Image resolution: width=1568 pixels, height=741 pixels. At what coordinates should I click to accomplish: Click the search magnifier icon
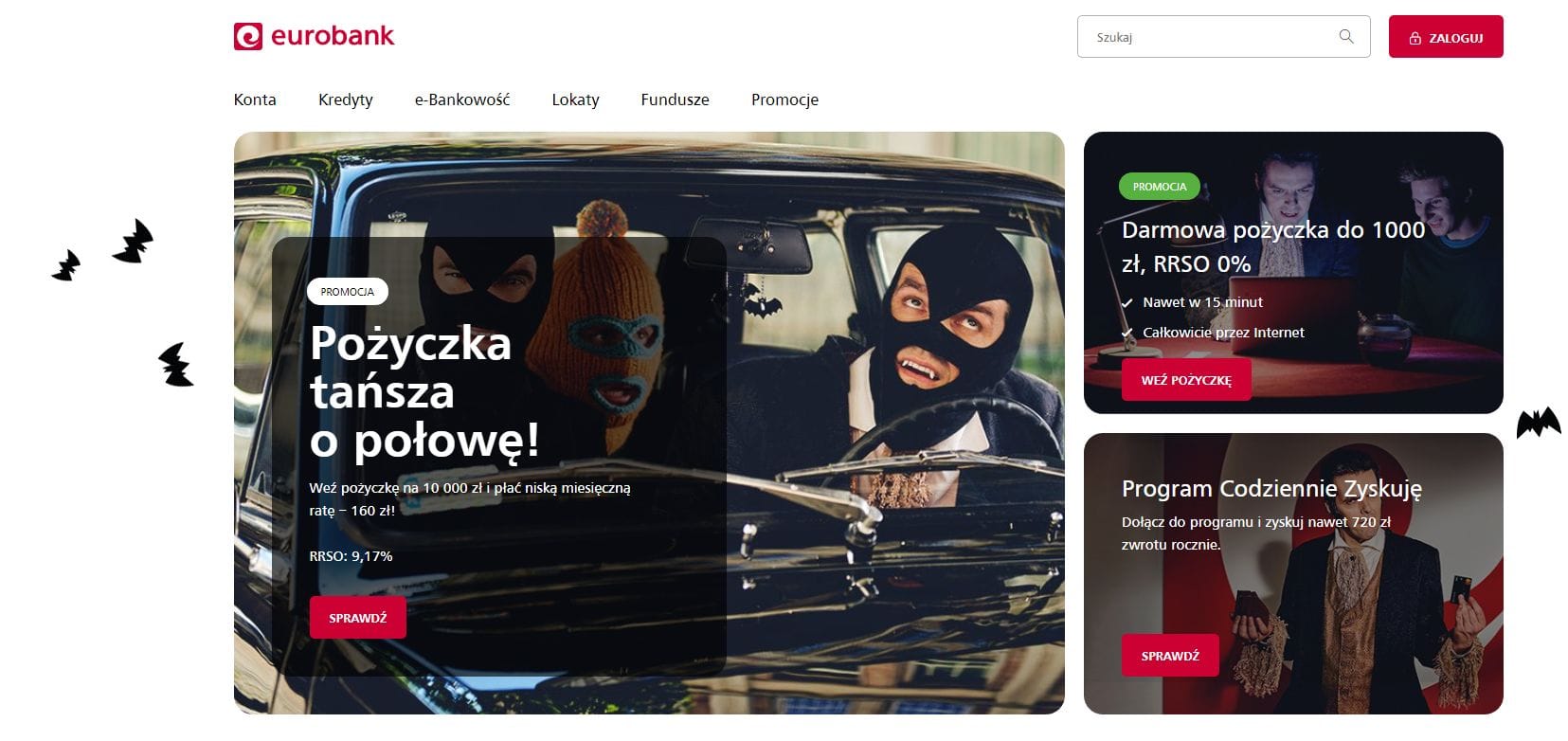[1346, 37]
